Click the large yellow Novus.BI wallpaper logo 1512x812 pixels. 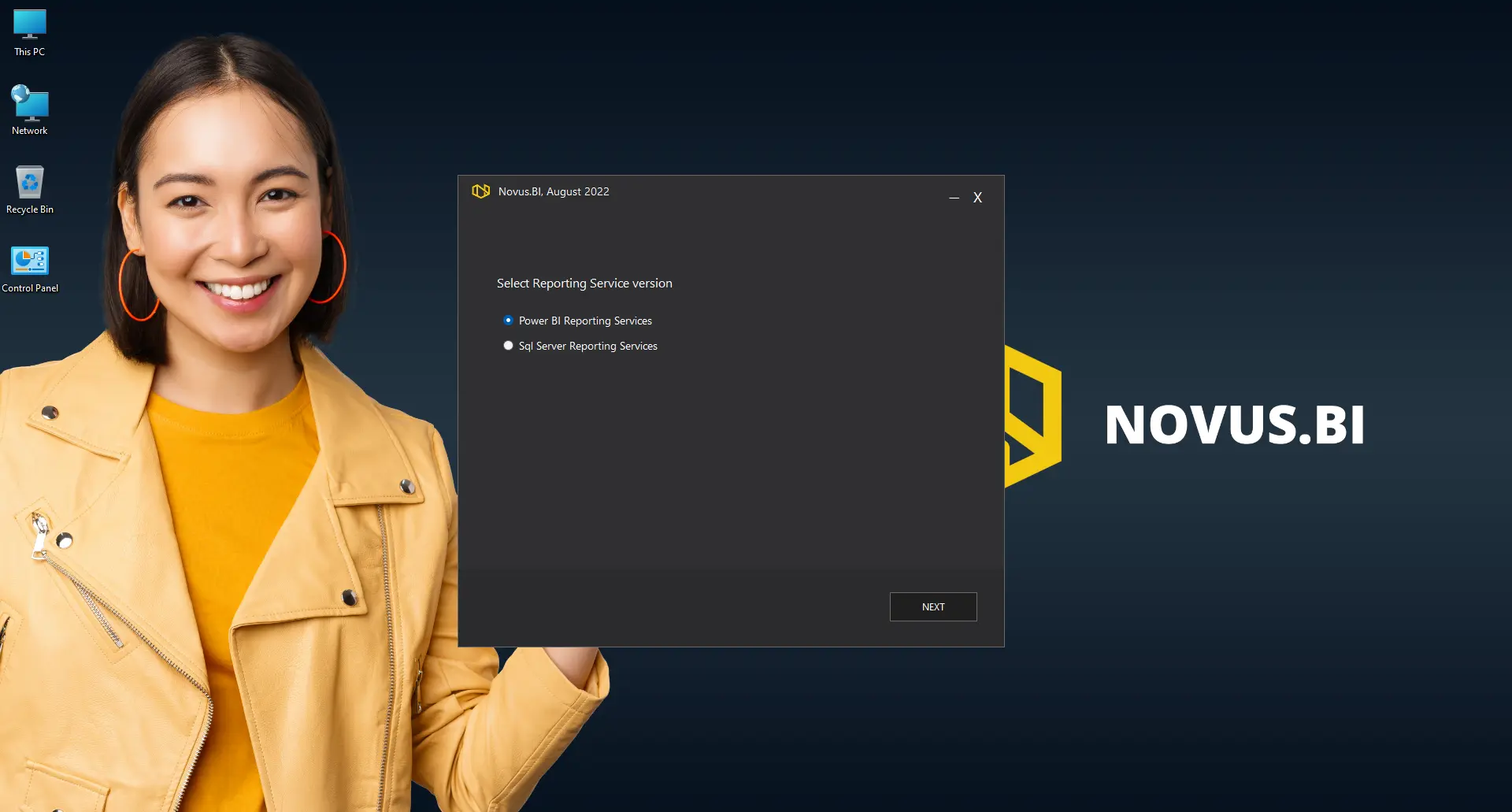[1033, 416]
